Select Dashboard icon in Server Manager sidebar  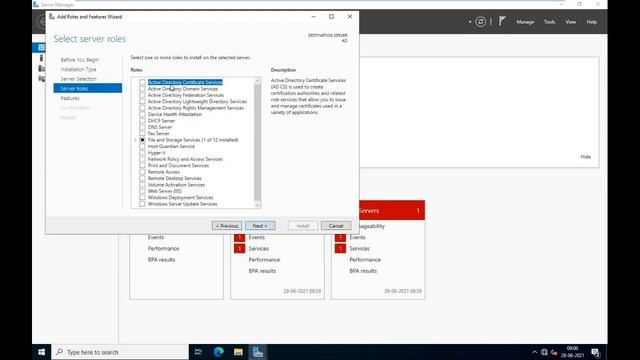point(41,48)
